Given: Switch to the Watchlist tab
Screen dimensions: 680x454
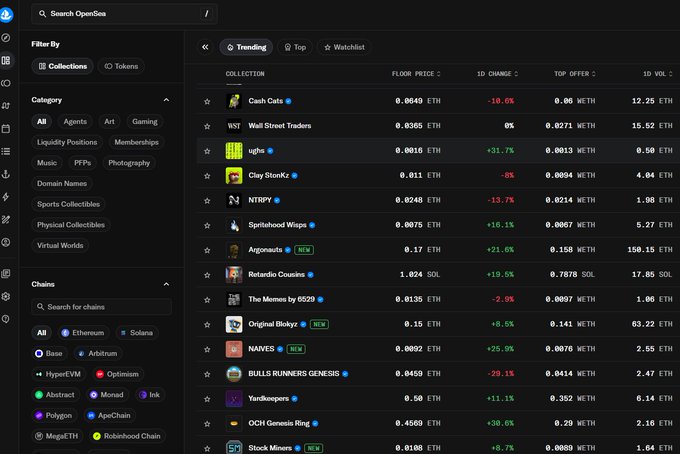Looking at the screenshot, I should tap(344, 47).
